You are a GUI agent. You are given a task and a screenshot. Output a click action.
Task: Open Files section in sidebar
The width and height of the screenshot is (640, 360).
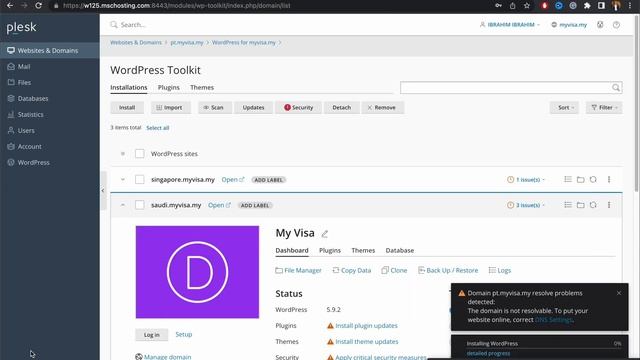point(49,82)
